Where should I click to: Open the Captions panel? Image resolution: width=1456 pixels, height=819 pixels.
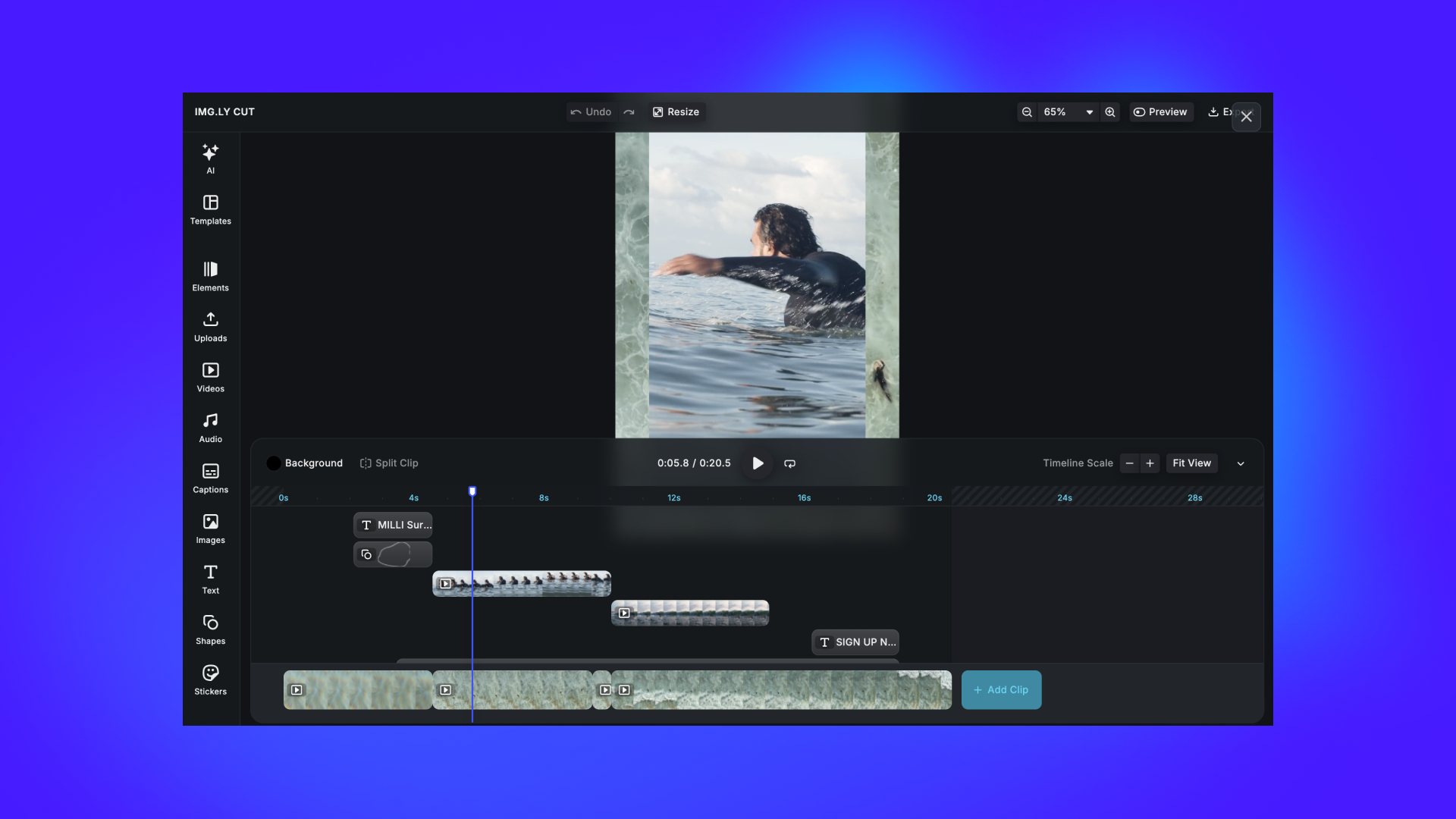(x=210, y=476)
